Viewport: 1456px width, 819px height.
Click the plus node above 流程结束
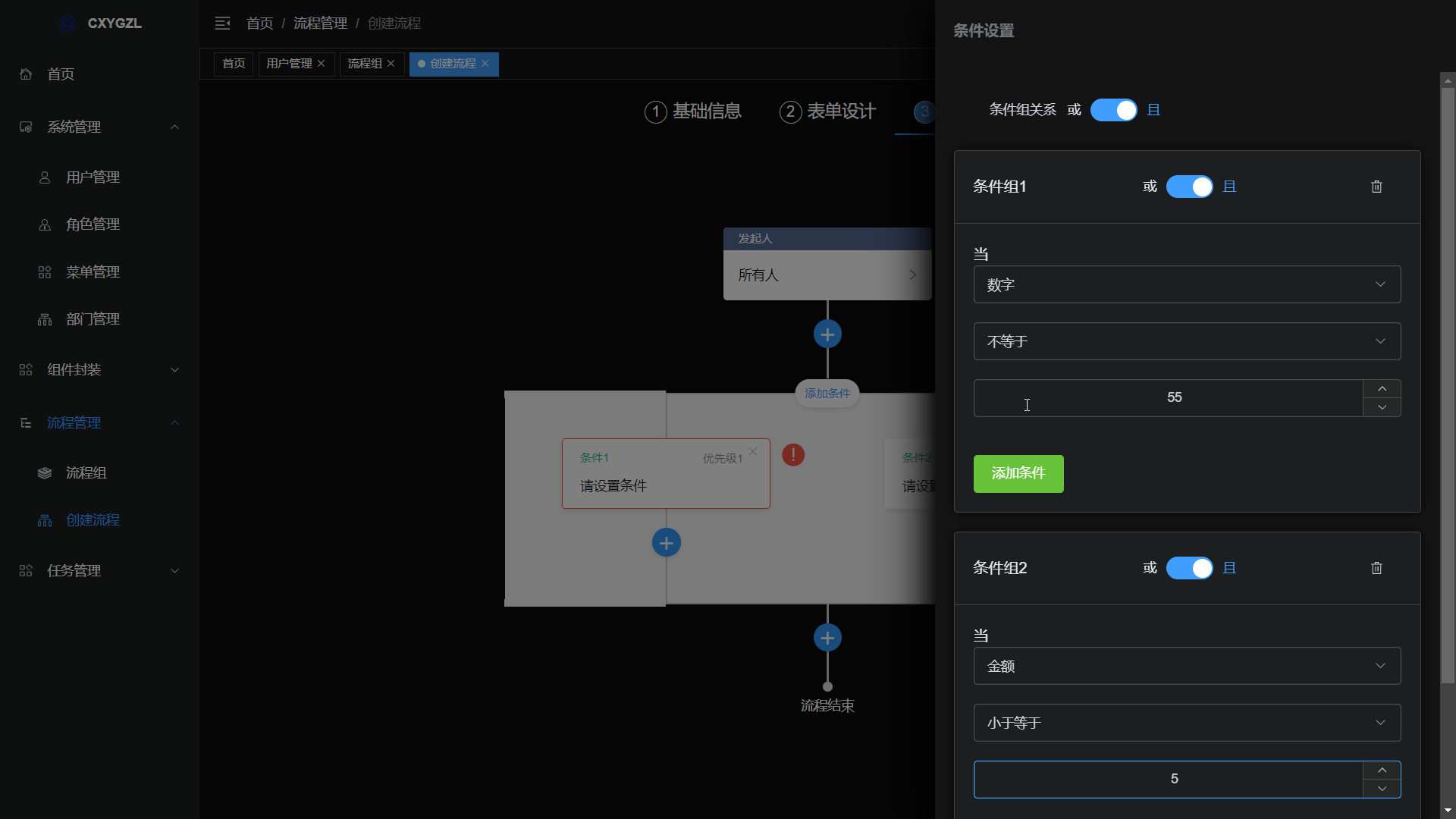pyautogui.click(x=827, y=638)
